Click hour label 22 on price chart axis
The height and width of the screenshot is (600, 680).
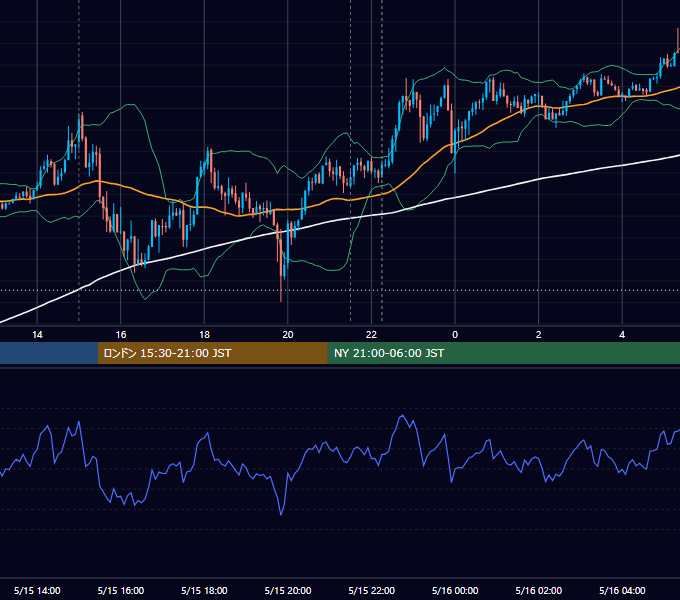(x=372, y=335)
